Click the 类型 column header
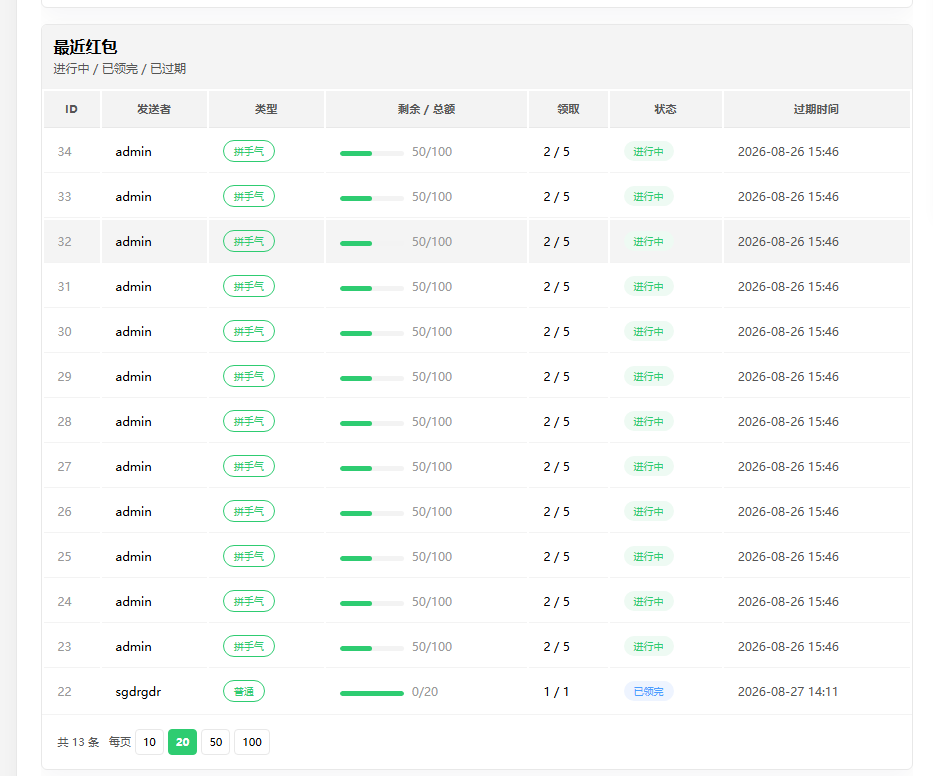The image size is (933, 776). pyautogui.click(x=266, y=109)
